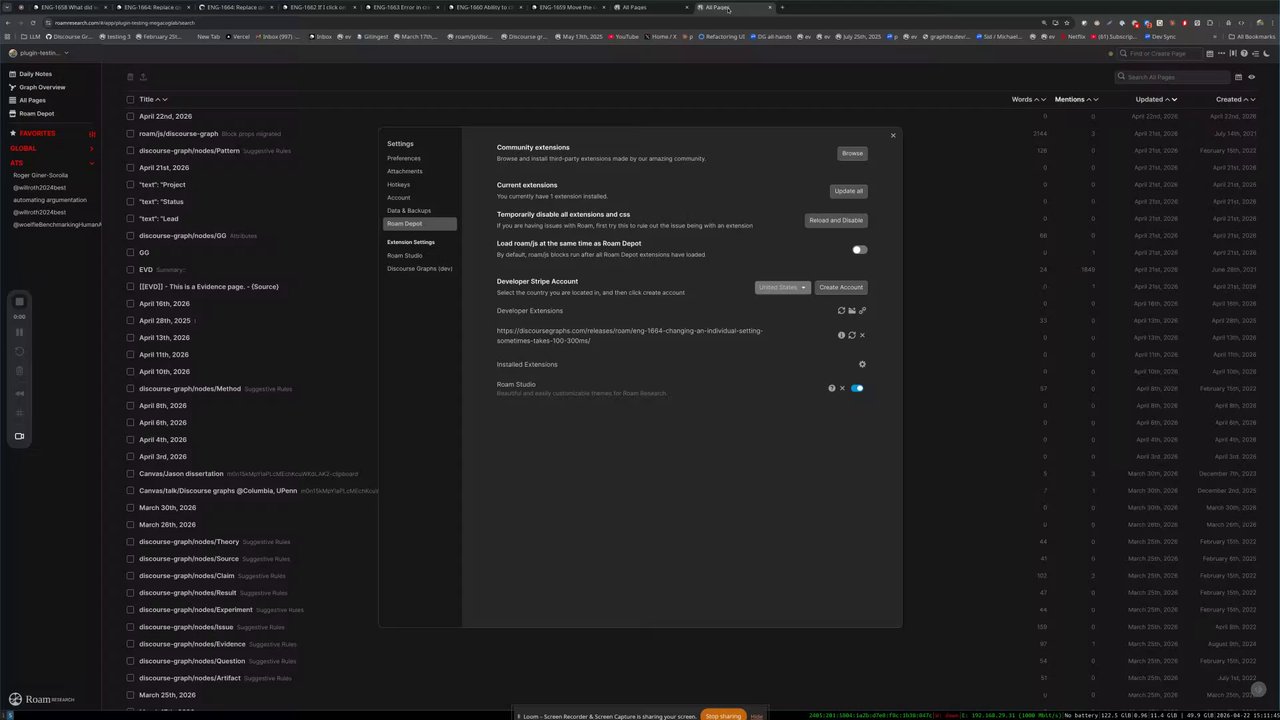The image size is (1280, 720).
Task: Close the Settings dialog
Action: tap(893, 135)
